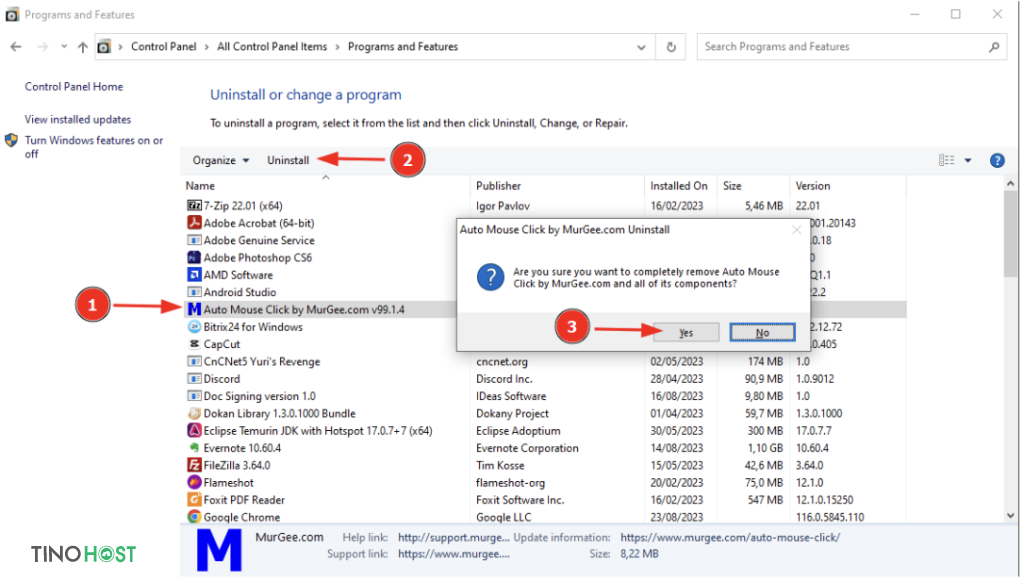The height and width of the screenshot is (581, 1024).
Task: Click the vertical scrollbar thumb
Action: tap(1010, 235)
